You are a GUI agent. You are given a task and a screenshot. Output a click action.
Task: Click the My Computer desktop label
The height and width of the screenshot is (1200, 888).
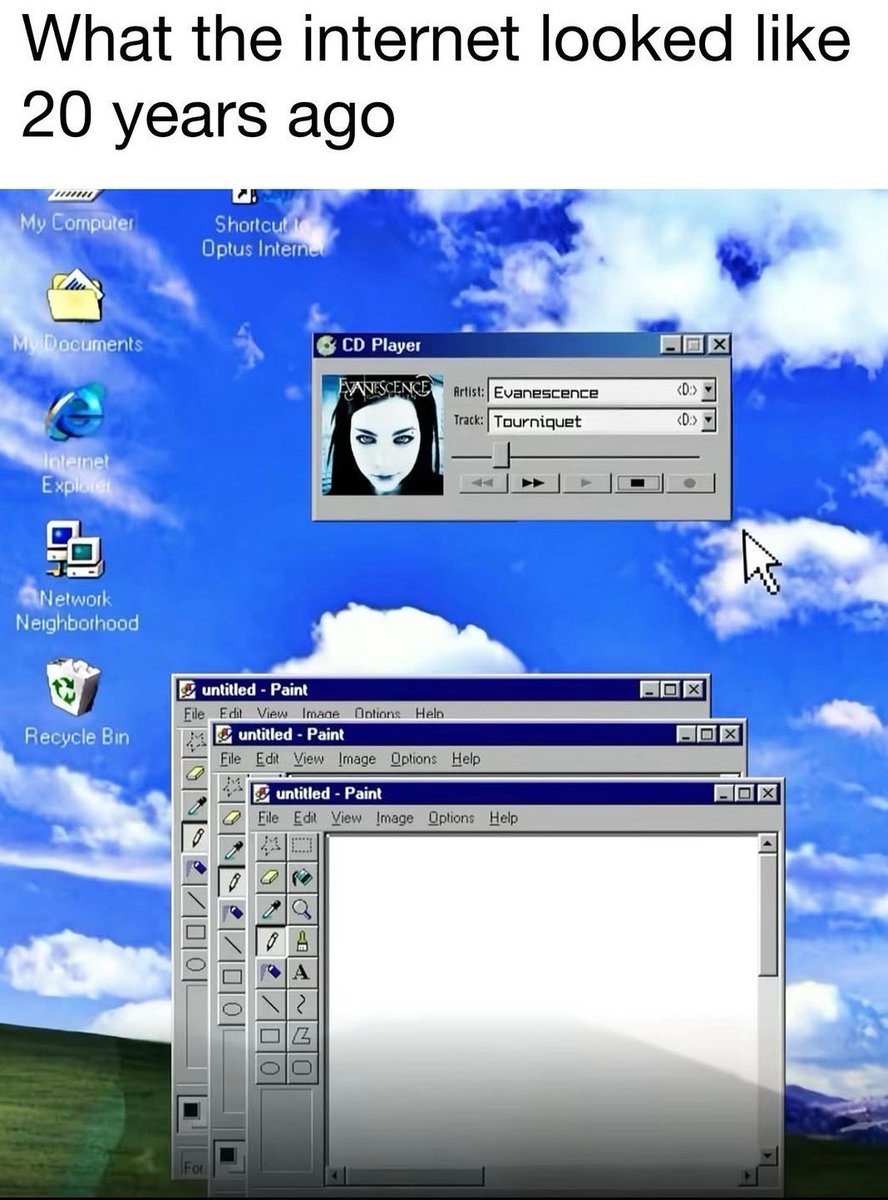coord(78,221)
